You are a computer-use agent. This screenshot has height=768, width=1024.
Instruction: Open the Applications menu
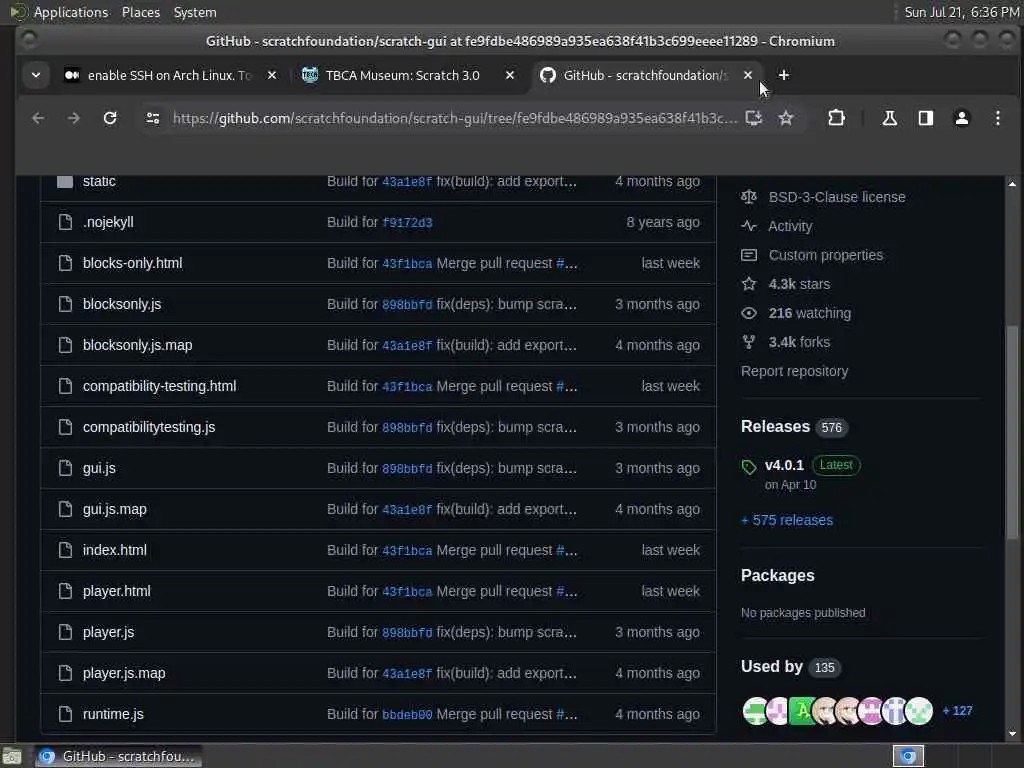pos(71,12)
